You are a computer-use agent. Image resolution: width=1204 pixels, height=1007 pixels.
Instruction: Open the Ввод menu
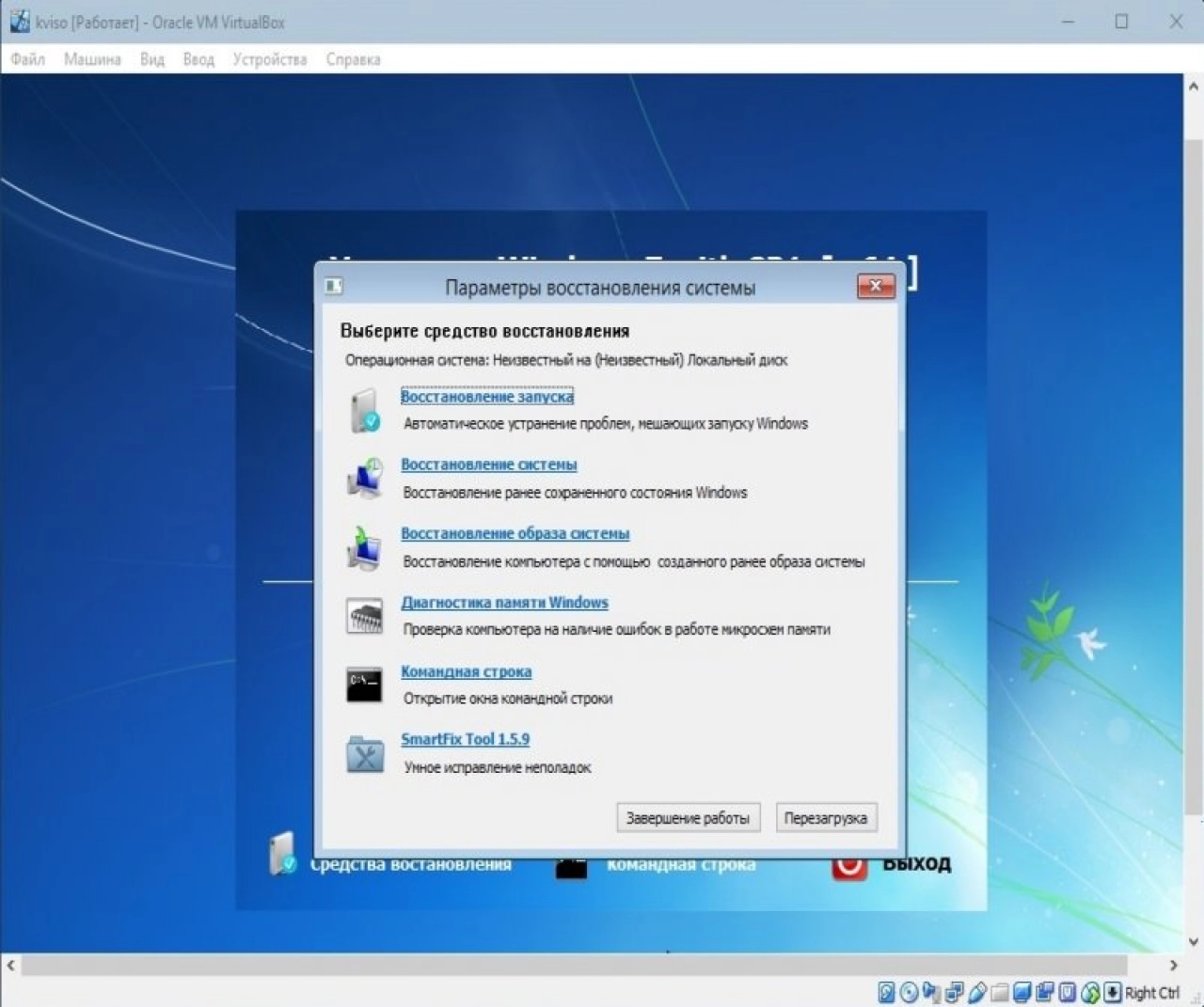pos(198,59)
